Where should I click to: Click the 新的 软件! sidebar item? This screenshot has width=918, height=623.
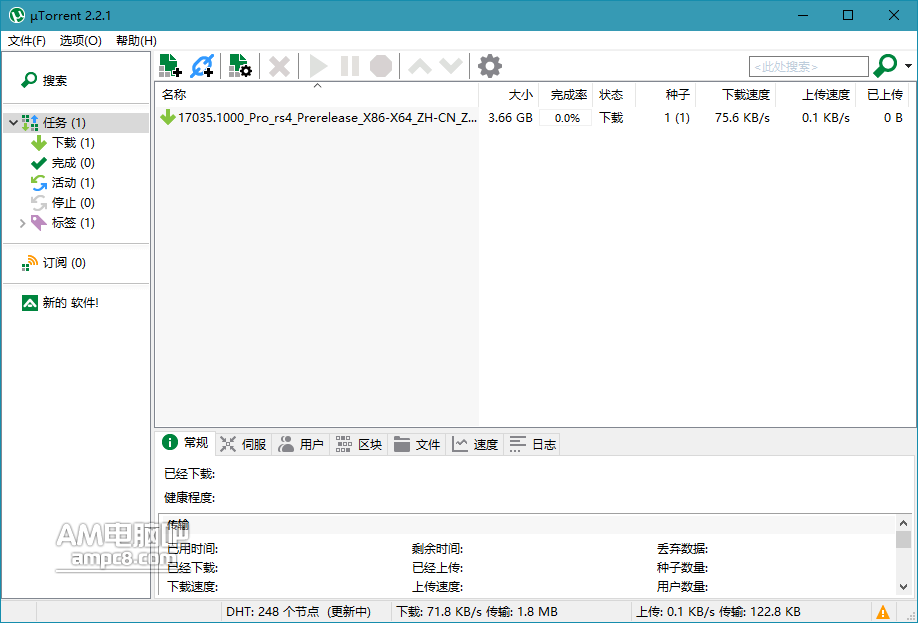tap(60, 303)
